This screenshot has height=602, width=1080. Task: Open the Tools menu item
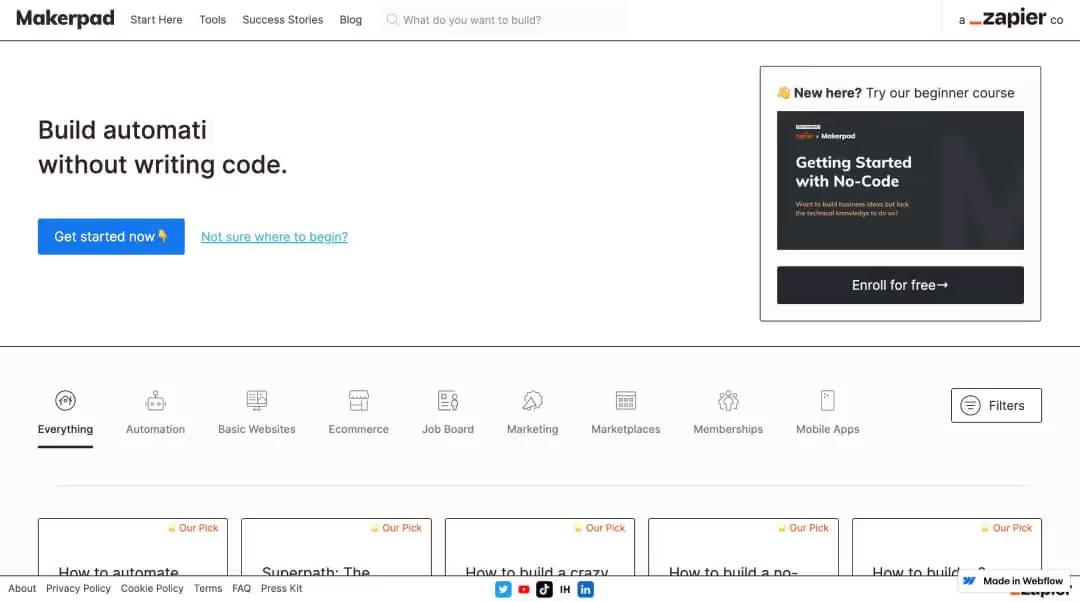pyautogui.click(x=213, y=20)
